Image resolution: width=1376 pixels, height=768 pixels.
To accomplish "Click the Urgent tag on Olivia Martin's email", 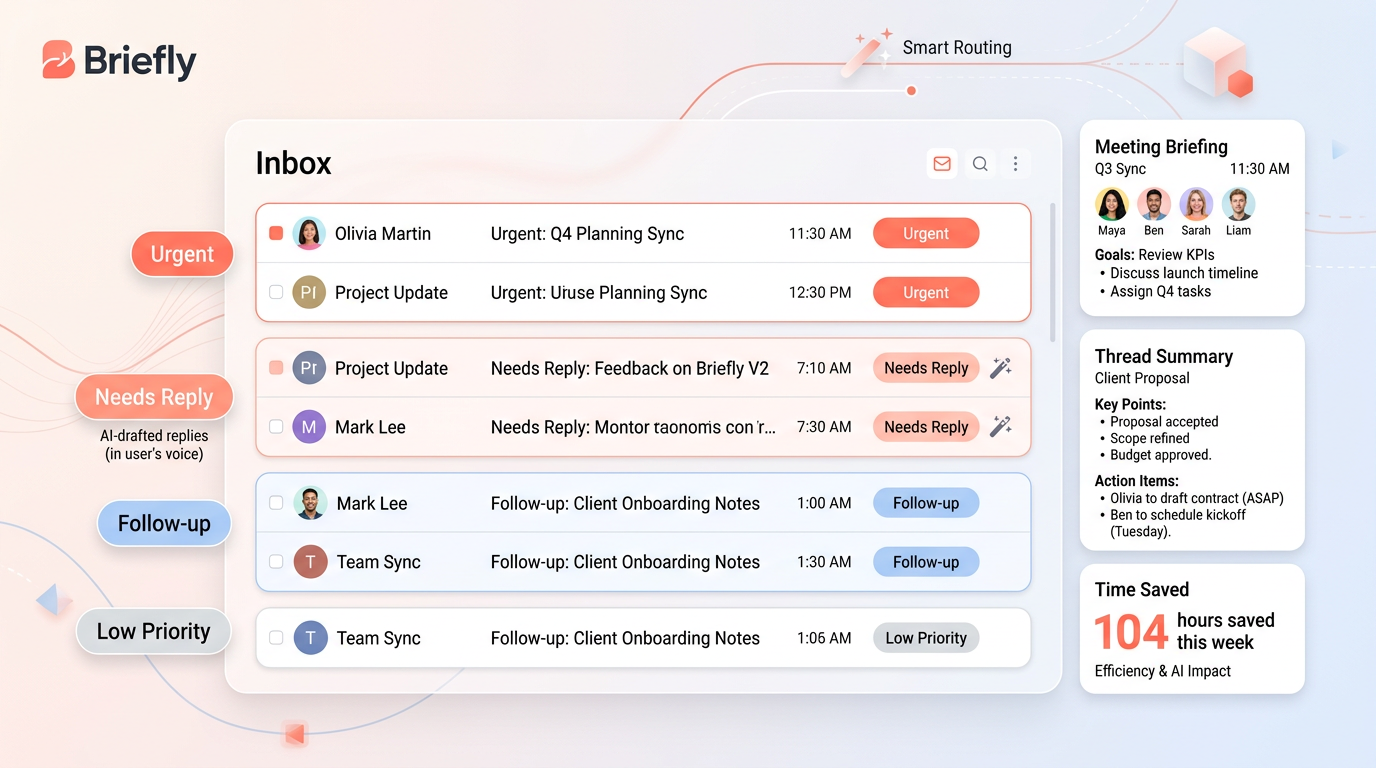I will [x=925, y=233].
